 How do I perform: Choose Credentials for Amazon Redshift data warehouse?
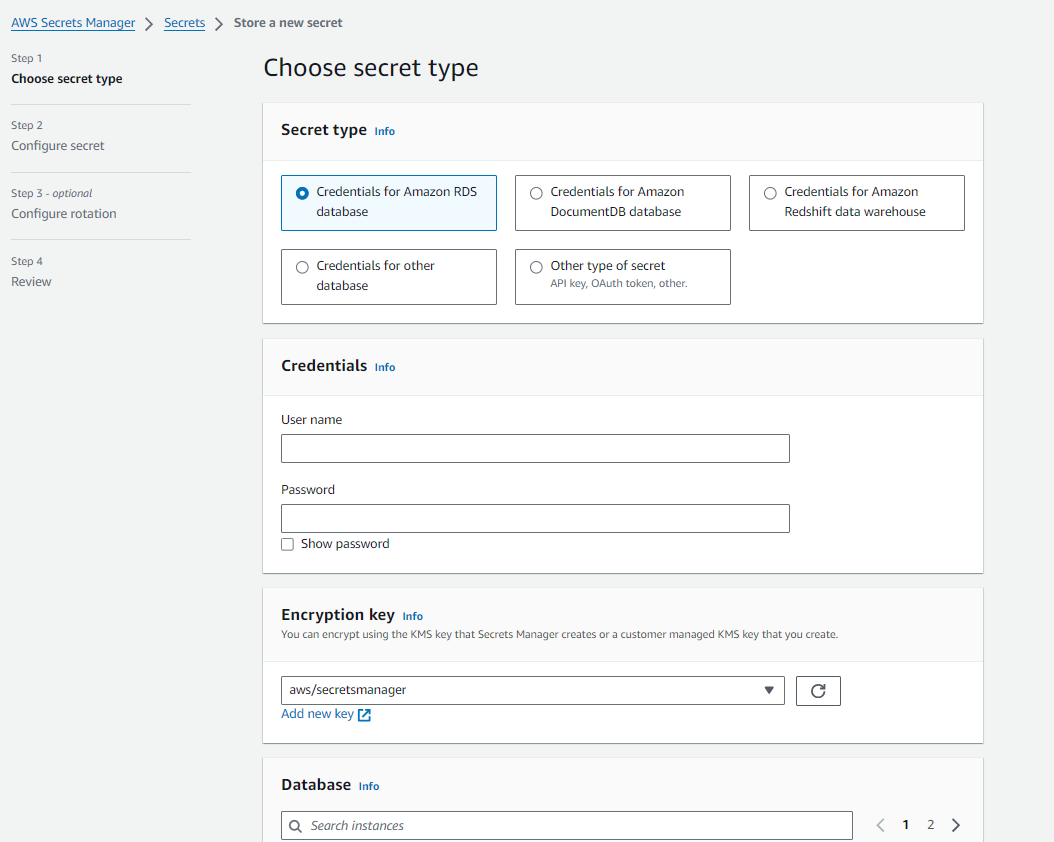pos(771,193)
